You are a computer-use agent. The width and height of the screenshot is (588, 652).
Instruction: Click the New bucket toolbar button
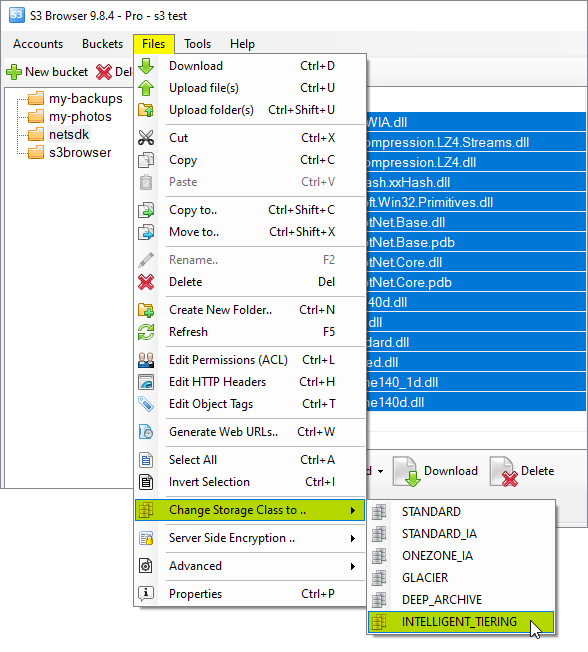point(47,72)
